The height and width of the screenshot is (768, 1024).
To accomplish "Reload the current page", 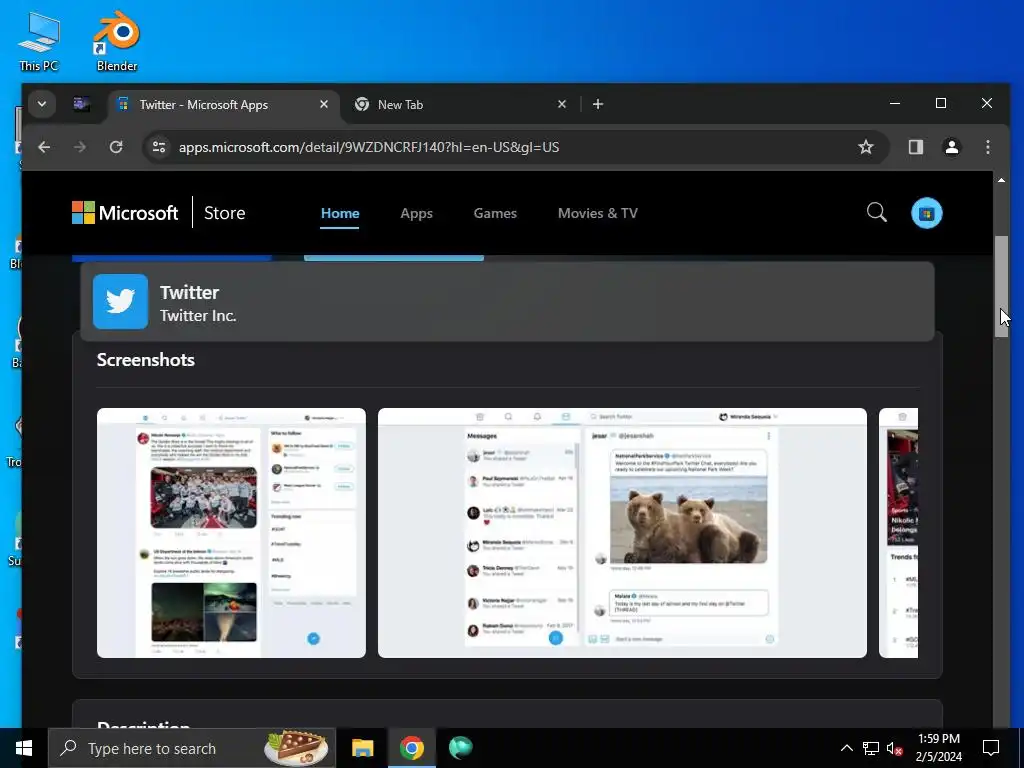I will [116, 148].
